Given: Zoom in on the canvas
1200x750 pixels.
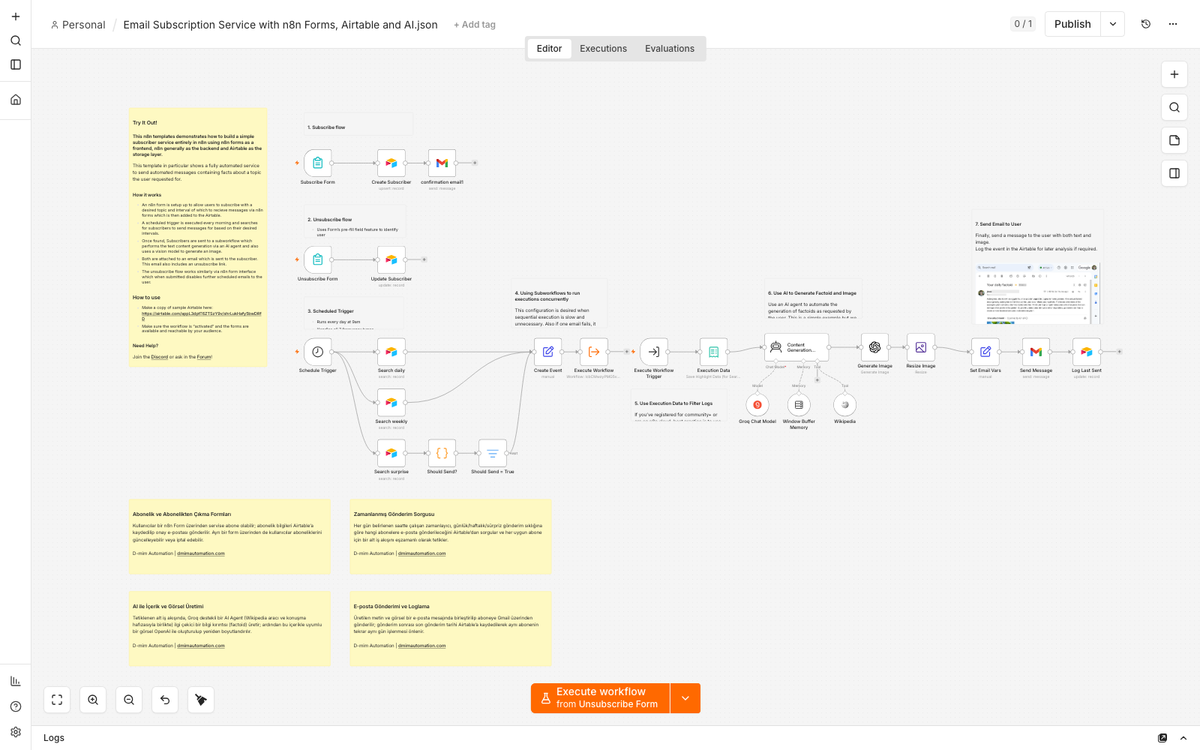Looking at the screenshot, I should [x=93, y=700].
